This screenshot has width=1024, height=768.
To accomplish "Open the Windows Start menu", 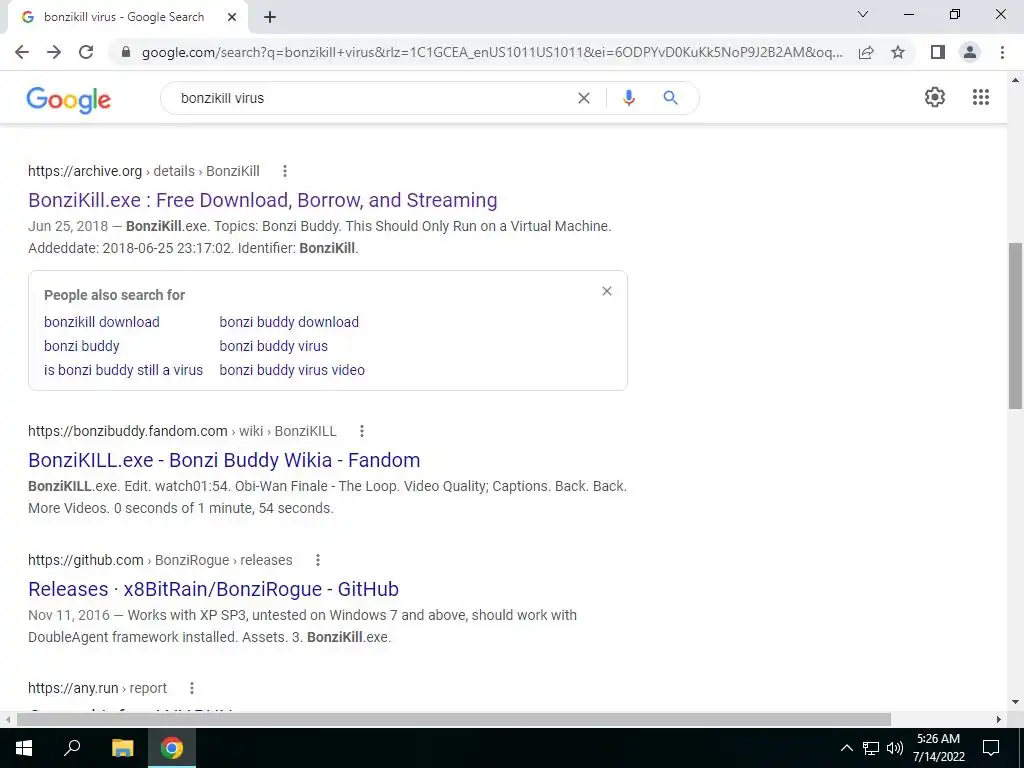I will pyautogui.click(x=24, y=748).
